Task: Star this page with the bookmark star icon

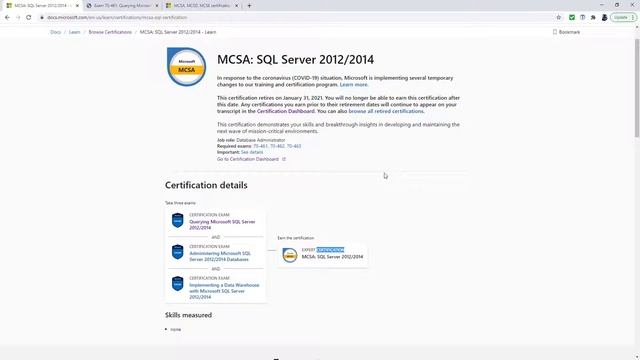Action: pyautogui.click(x=559, y=17)
